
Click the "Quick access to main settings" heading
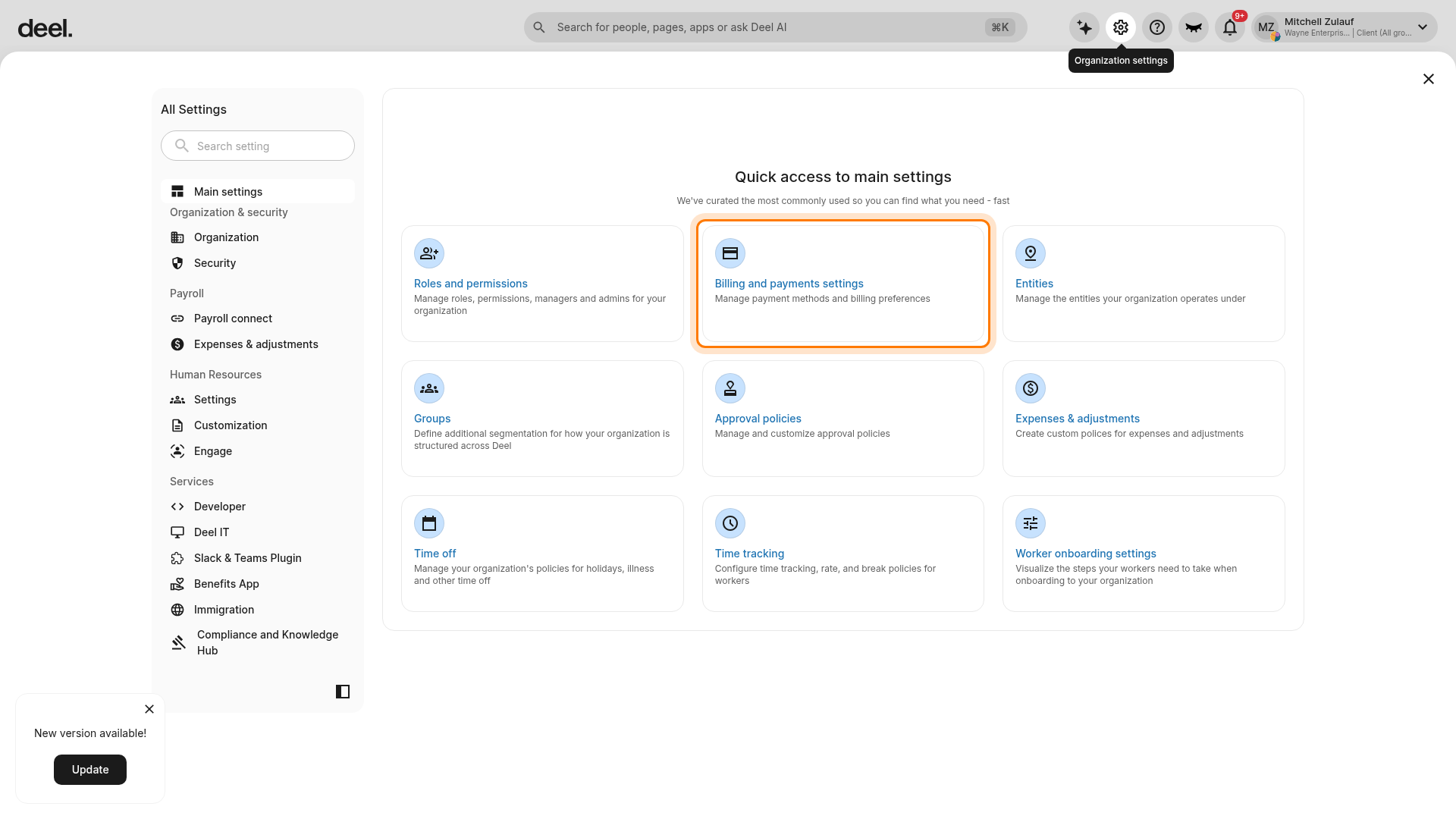(843, 177)
